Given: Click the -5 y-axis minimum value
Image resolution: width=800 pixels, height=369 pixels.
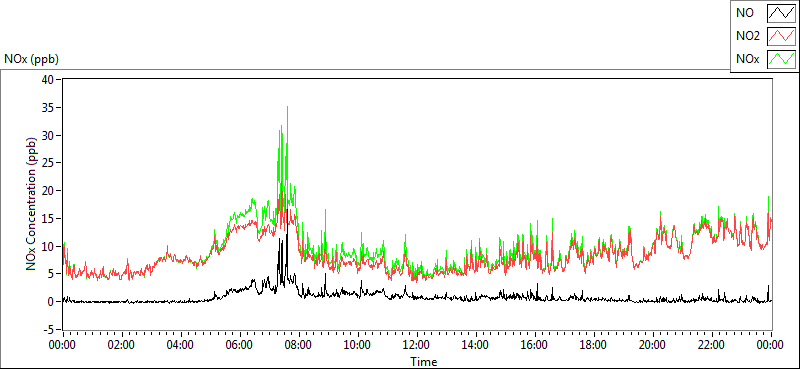Looking at the screenshot, I should tap(50, 329).
